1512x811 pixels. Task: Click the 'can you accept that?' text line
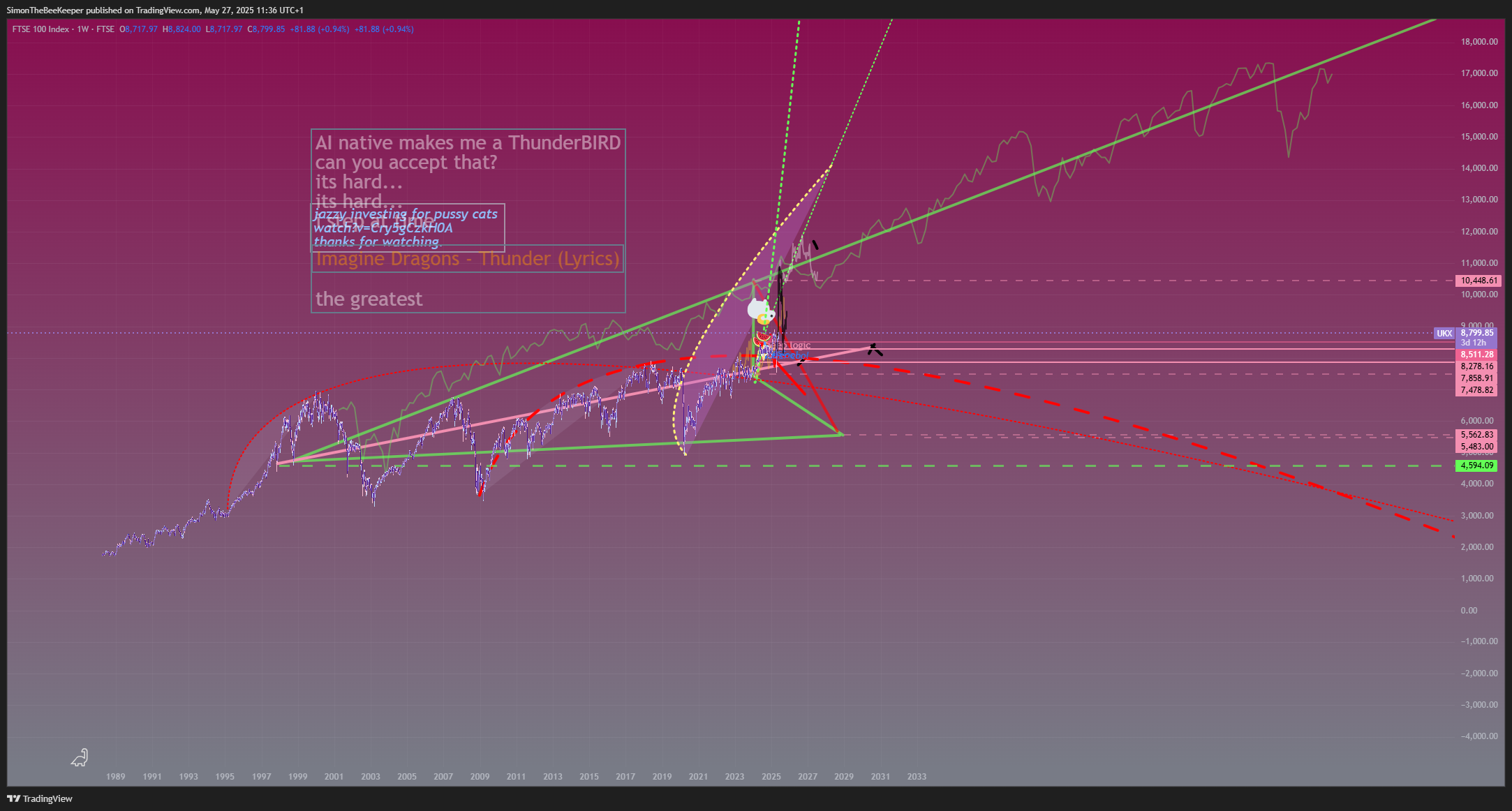406,163
